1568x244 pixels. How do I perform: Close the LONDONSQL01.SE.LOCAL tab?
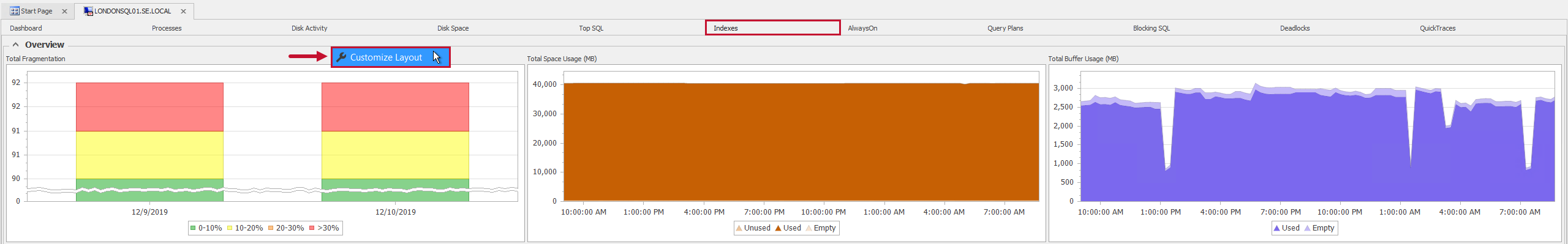click(183, 11)
